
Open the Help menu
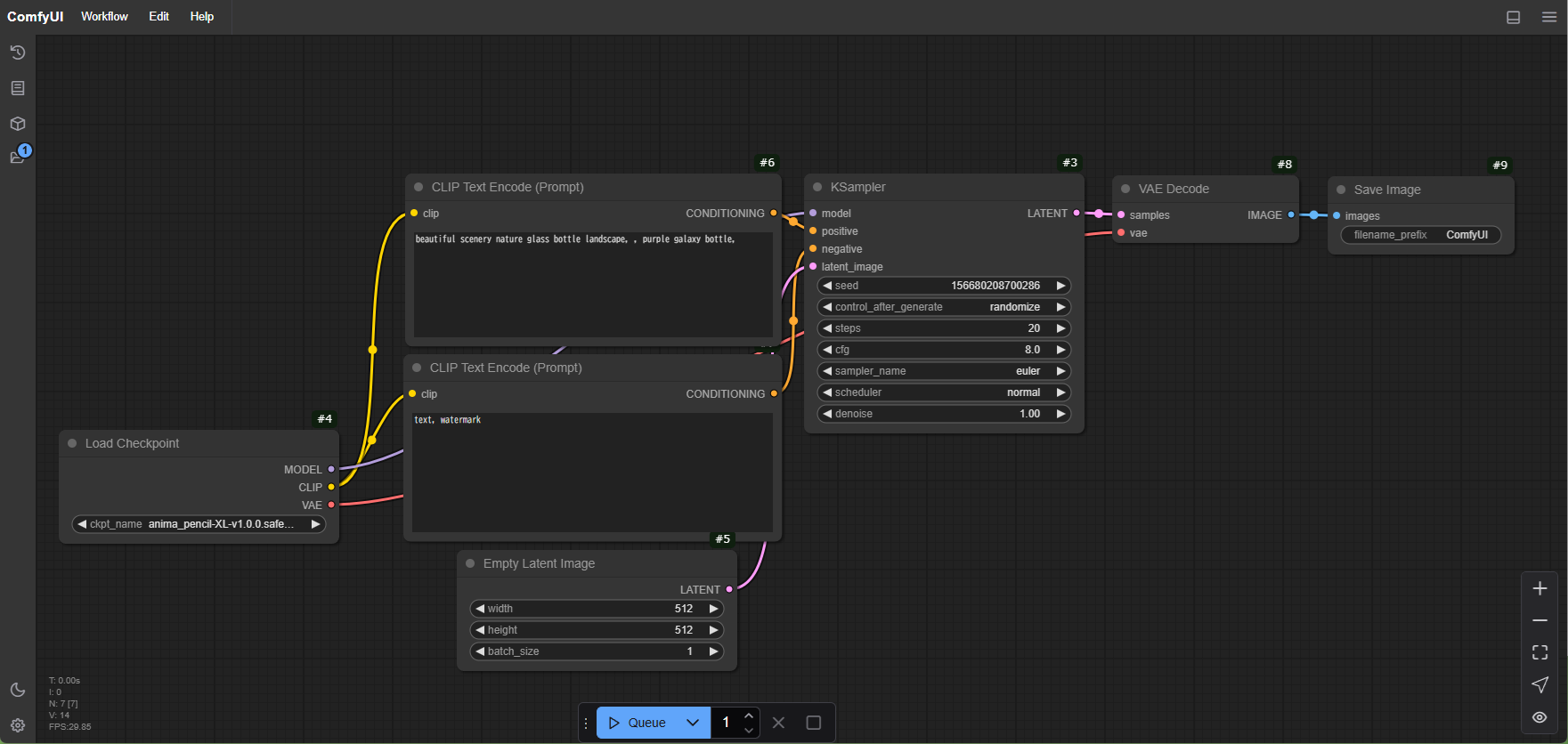tap(202, 16)
